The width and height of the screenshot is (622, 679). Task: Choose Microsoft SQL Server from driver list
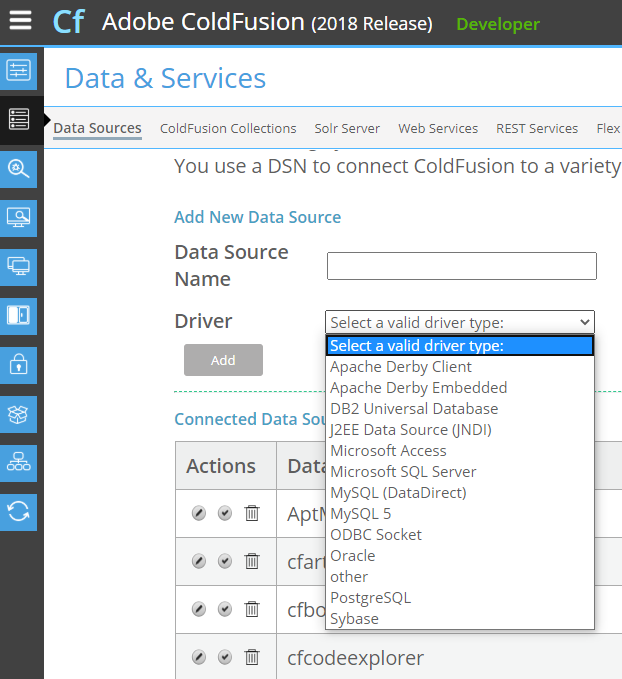(403, 472)
